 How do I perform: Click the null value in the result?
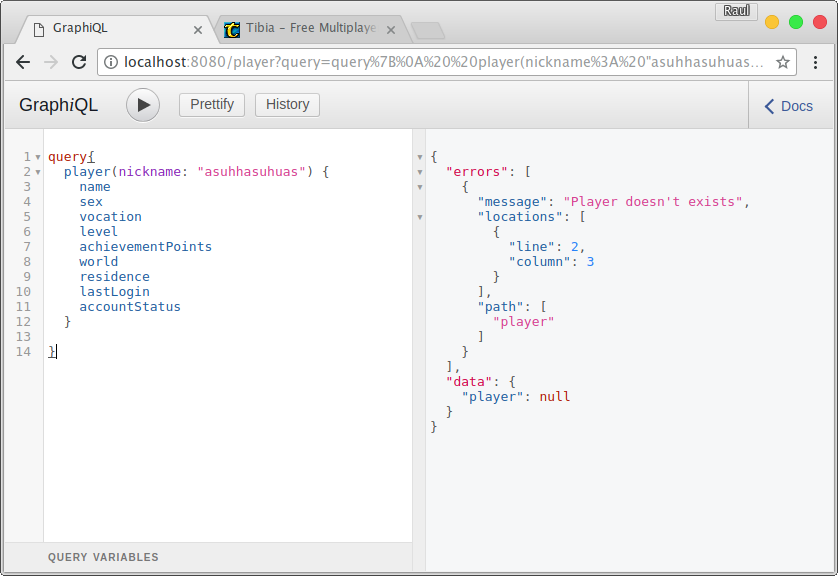coord(555,396)
